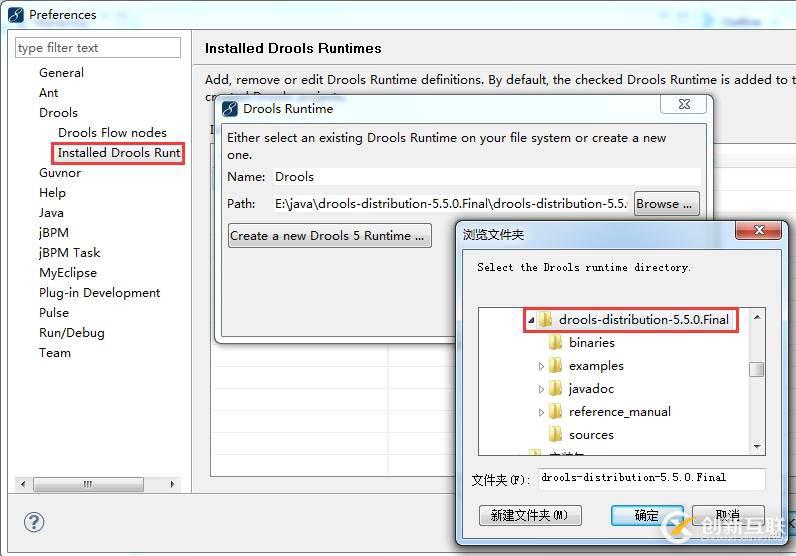This screenshot has width=796, height=556.
Task: Click 新建文件夹 to make new folder
Action: click(530, 515)
